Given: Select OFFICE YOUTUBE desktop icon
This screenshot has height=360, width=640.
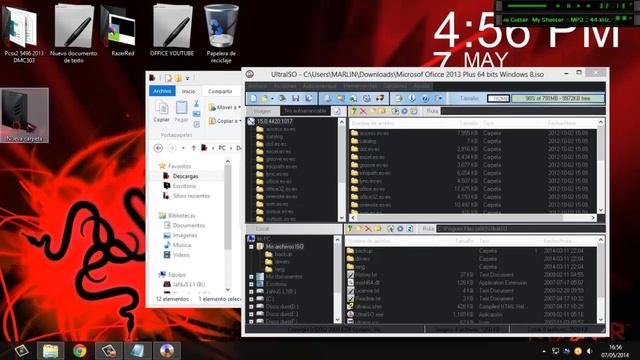Looking at the screenshot, I should [x=172, y=30].
